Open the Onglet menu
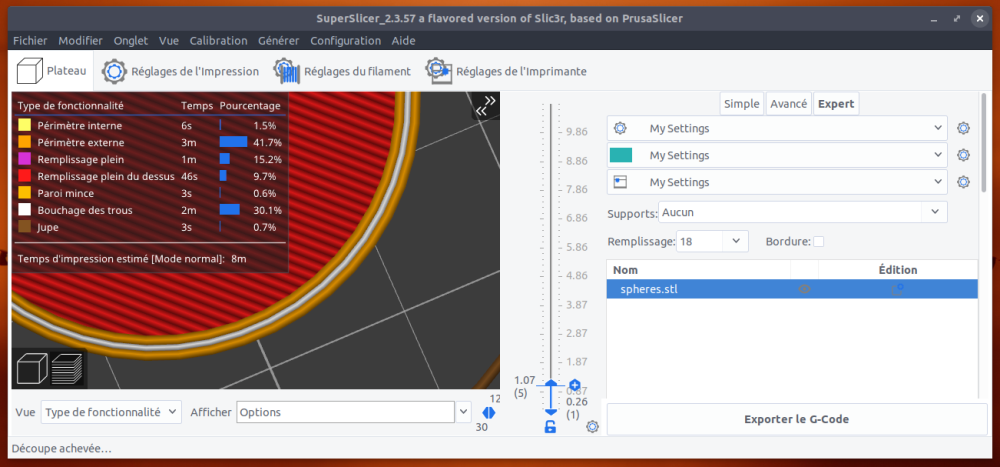The width and height of the screenshot is (1000, 467). (131, 41)
